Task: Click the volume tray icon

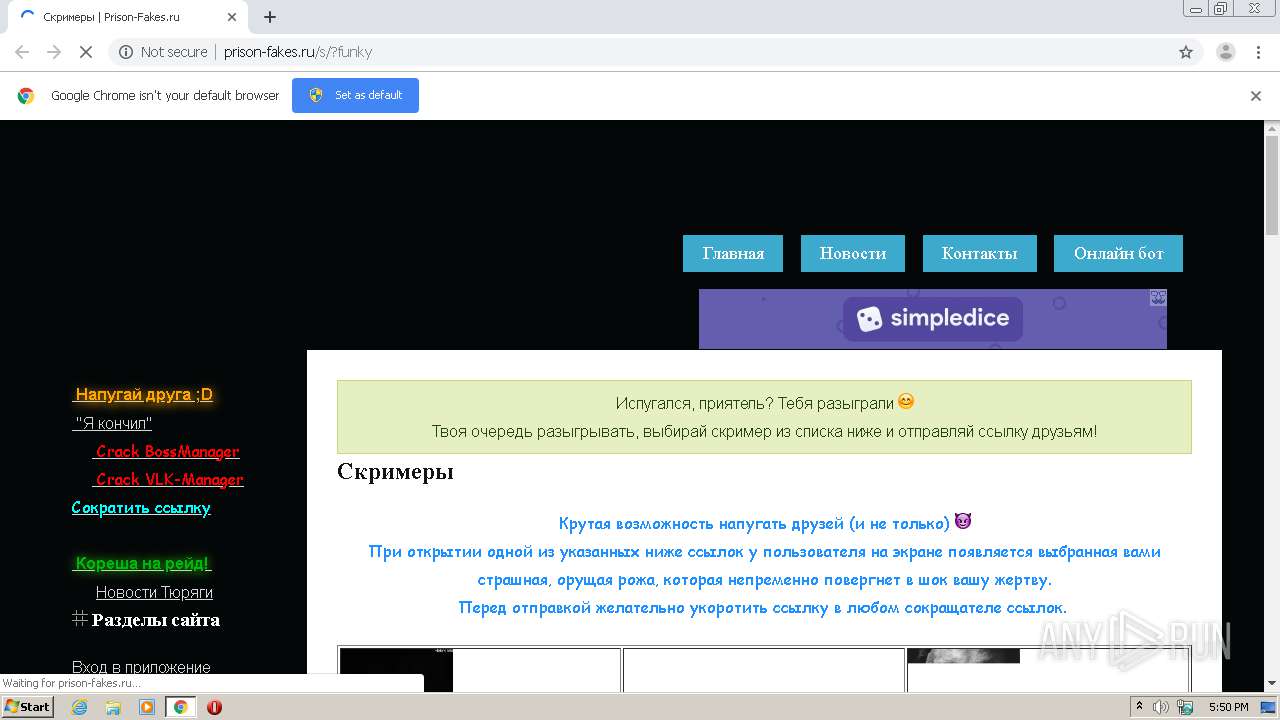Action: [x=1161, y=707]
